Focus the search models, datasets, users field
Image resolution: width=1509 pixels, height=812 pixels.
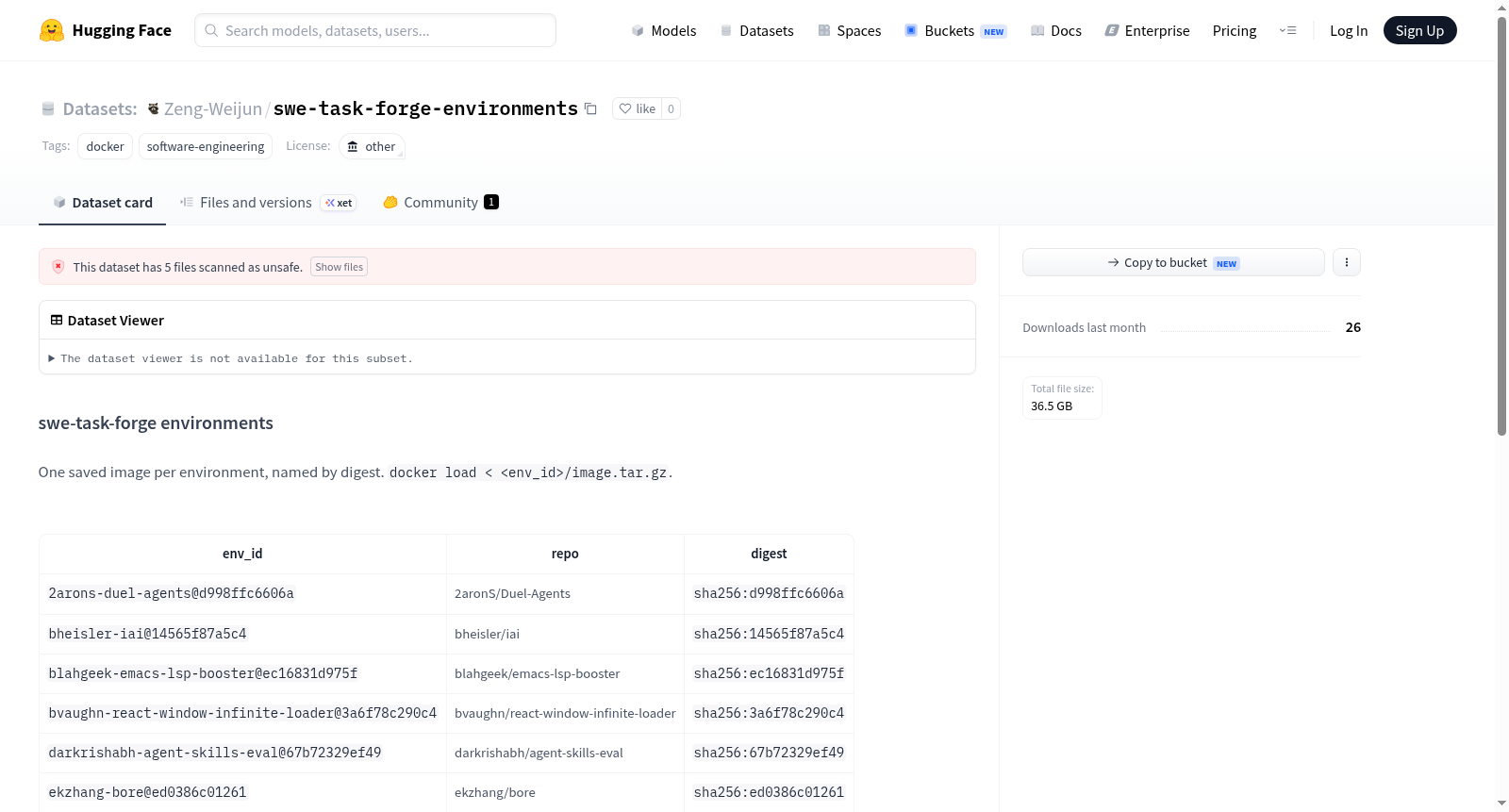point(375,30)
